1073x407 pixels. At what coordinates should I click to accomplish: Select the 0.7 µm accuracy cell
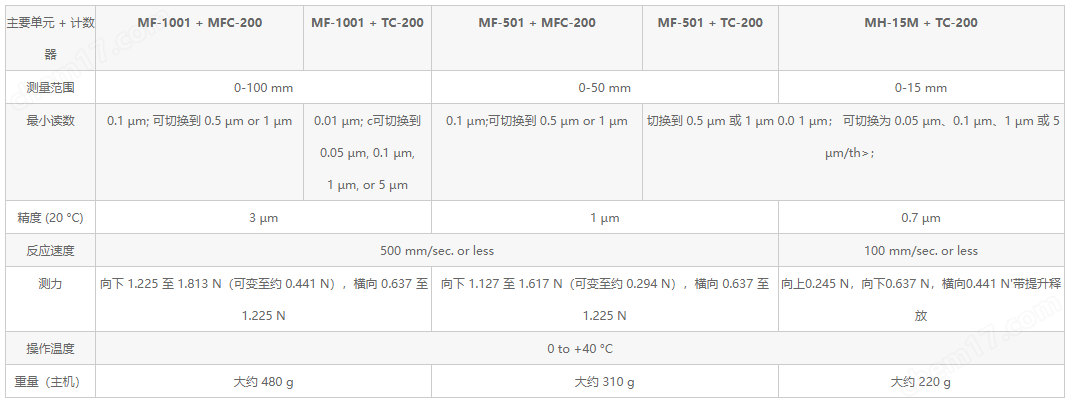coord(921,218)
